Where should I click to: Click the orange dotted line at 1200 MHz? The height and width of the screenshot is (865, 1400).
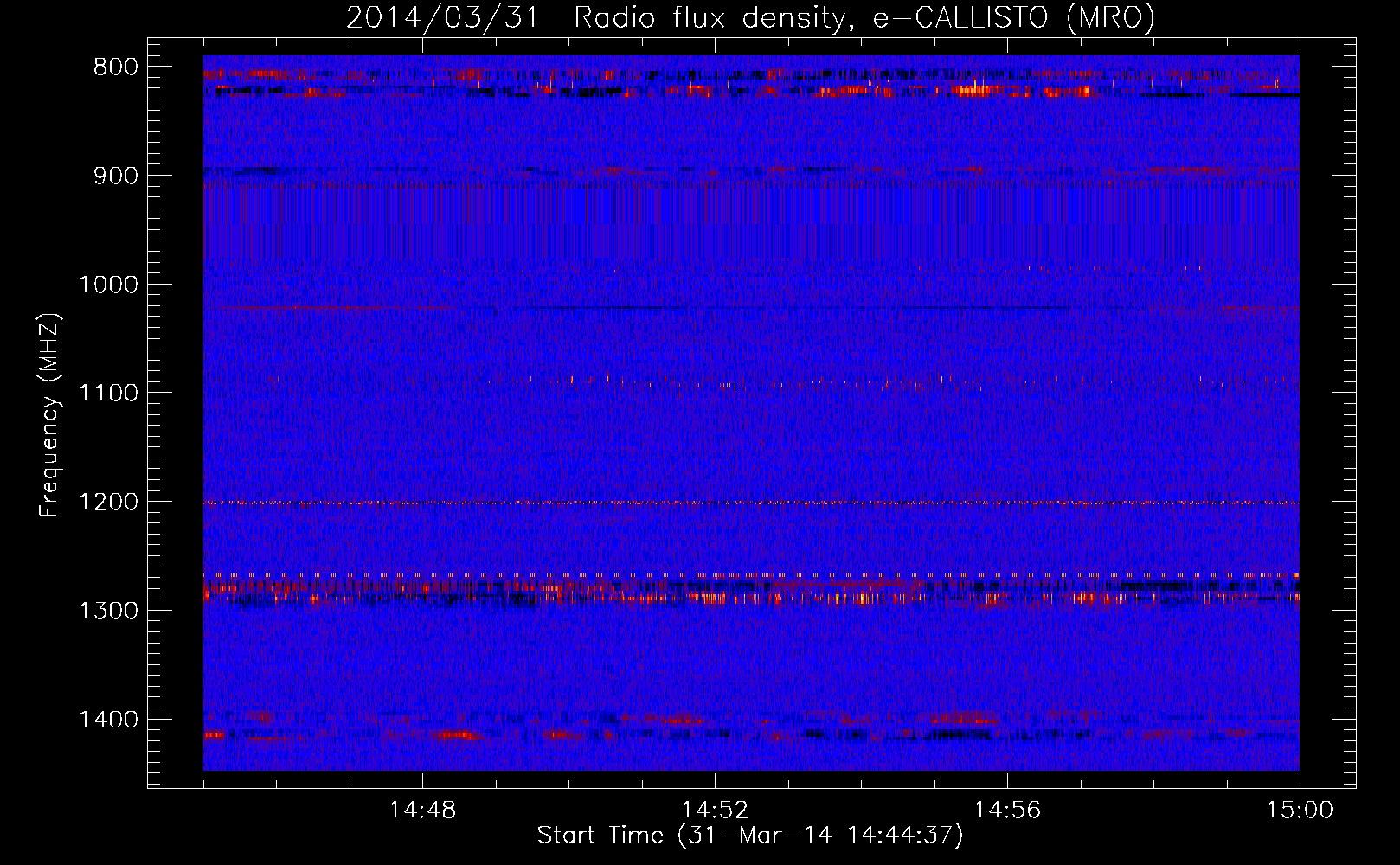pyautogui.click(x=751, y=503)
